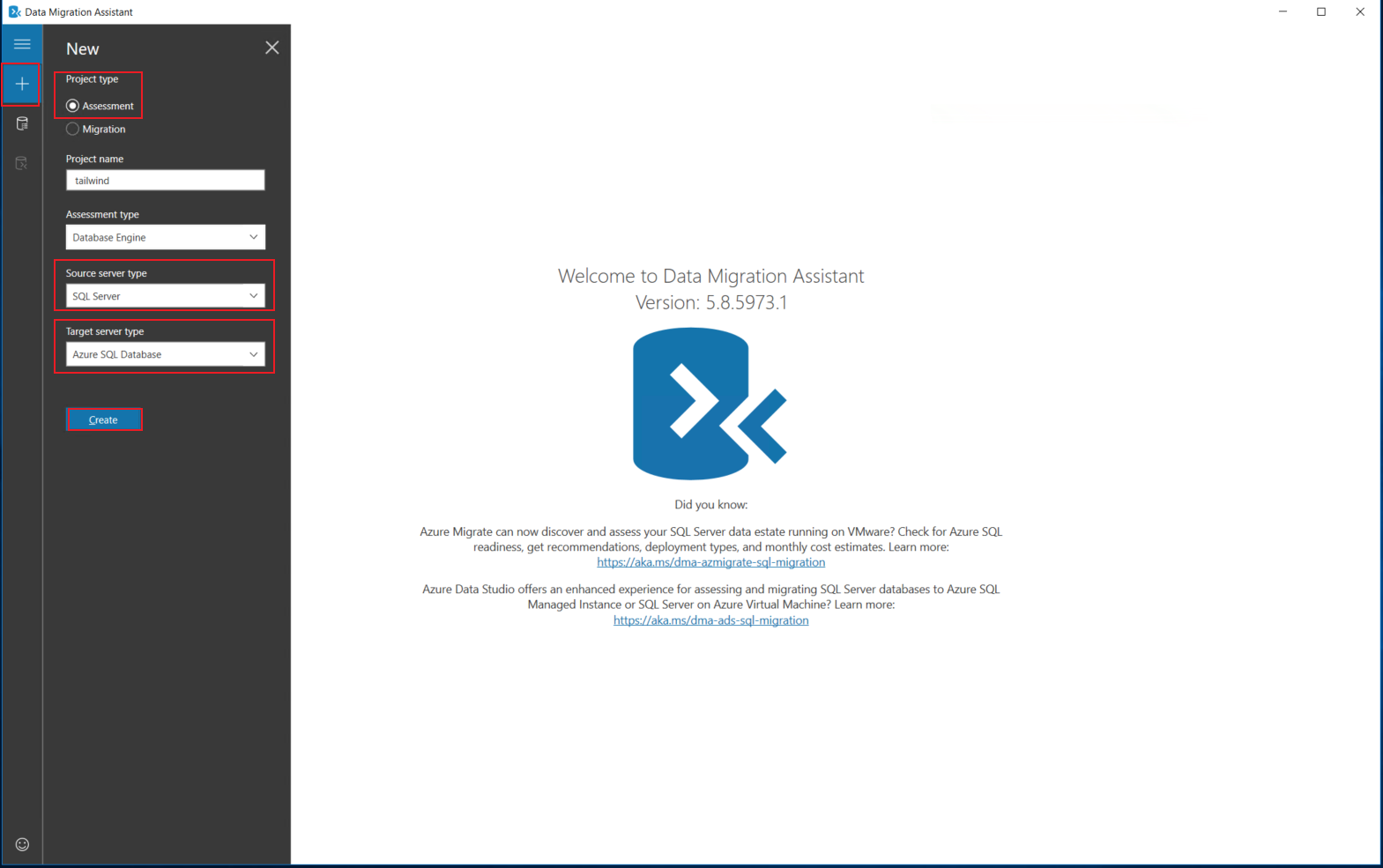The width and height of the screenshot is (1383, 868).
Task: Select the Assessment project type
Action: click(x=73, y=106)
